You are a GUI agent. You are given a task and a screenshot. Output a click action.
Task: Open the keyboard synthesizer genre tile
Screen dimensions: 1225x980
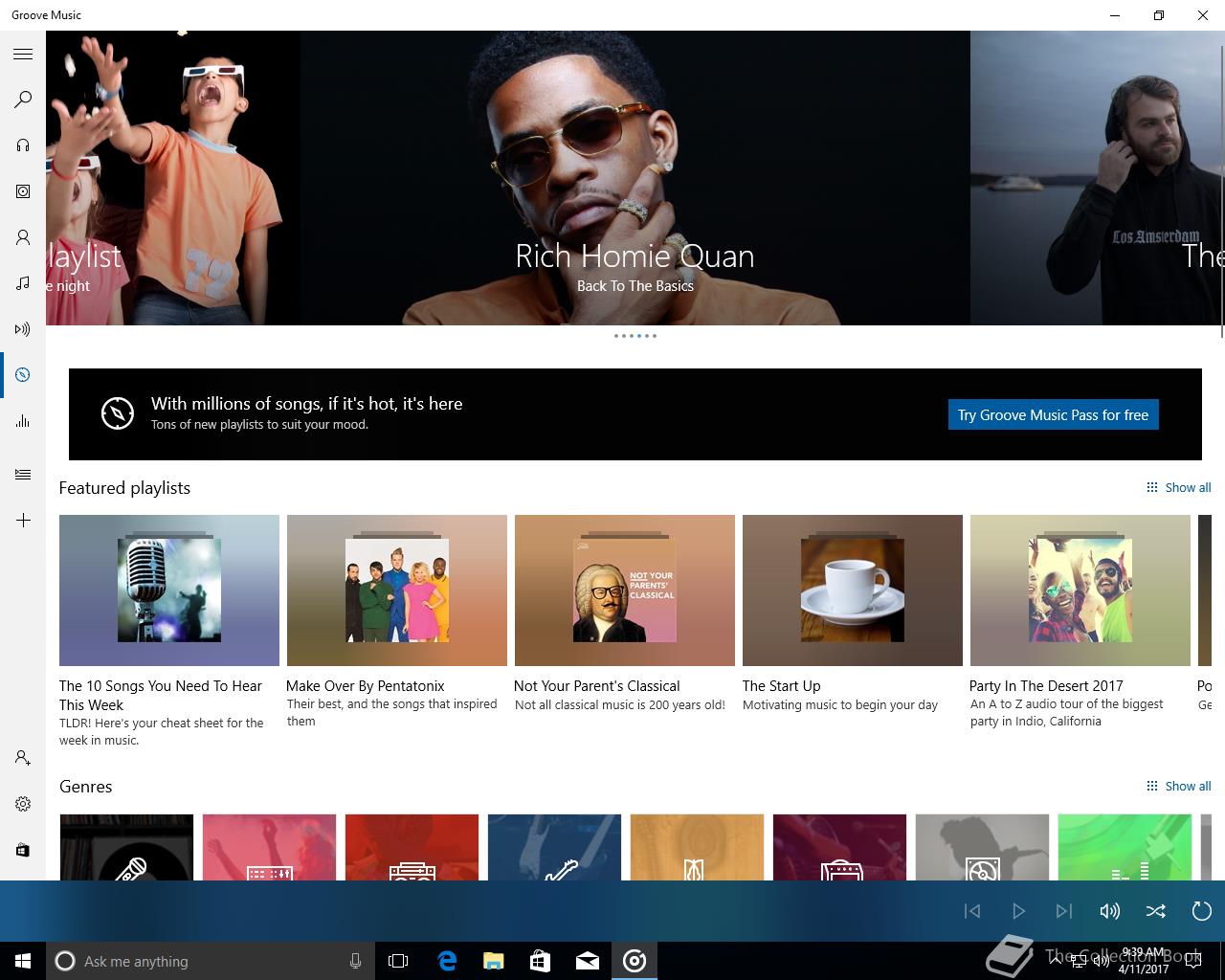(269, 847)
